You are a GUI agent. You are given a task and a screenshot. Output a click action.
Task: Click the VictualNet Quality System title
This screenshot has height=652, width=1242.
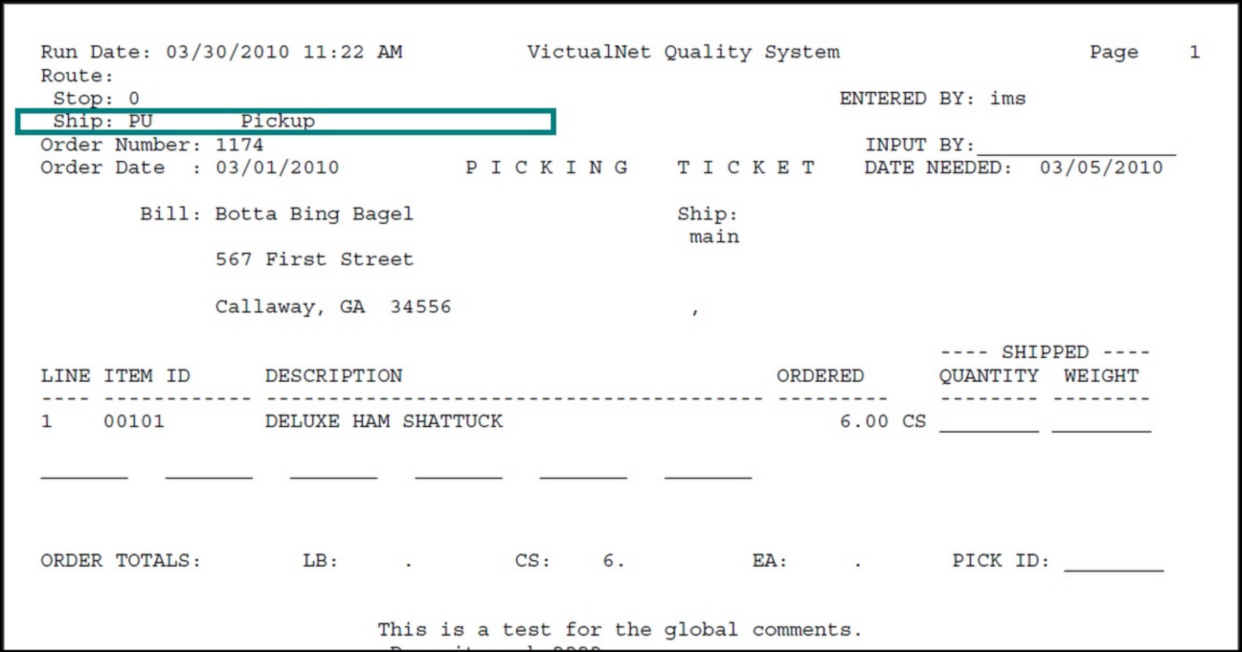[683, 53]
